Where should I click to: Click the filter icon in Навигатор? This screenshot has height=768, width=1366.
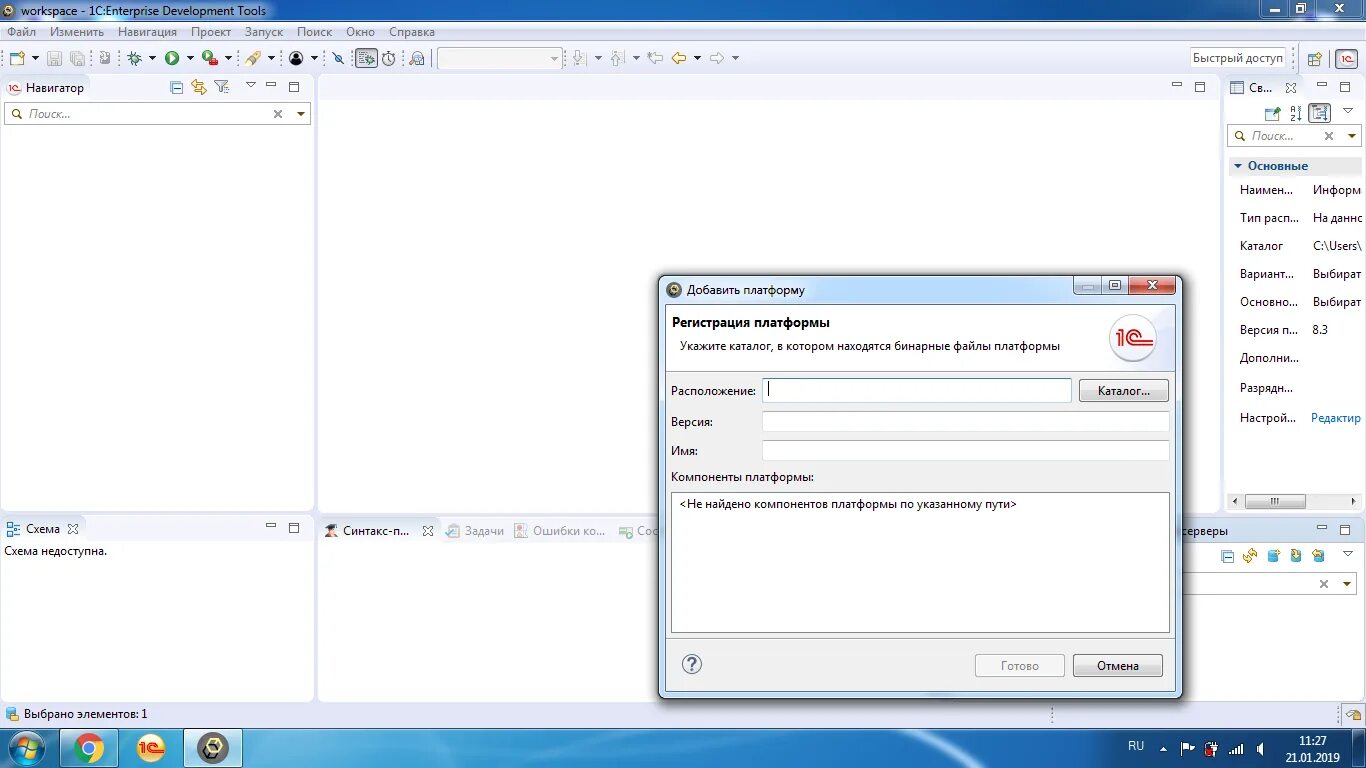click(x=222, y=87)
